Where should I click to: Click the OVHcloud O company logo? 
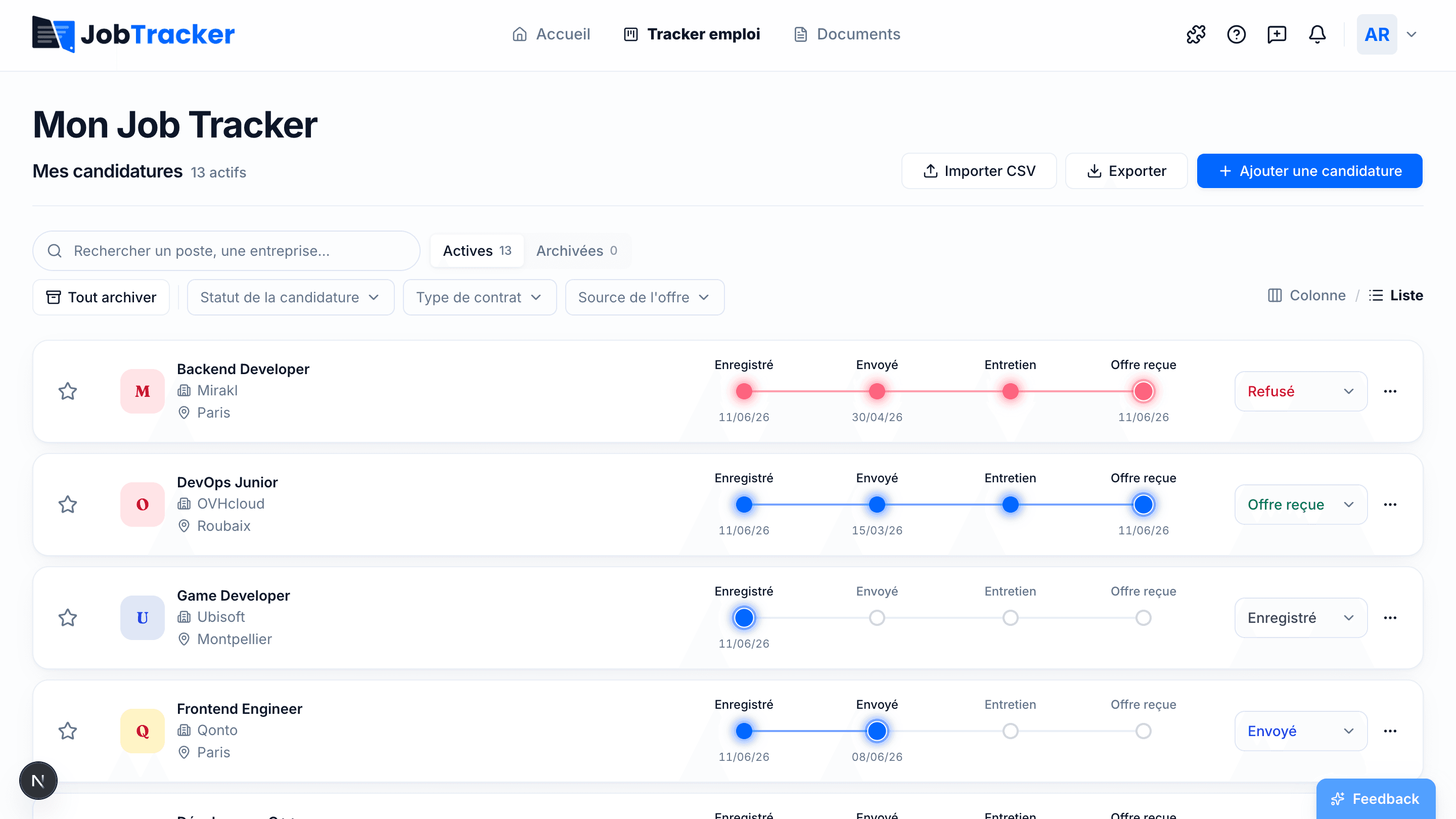click(x=143, y=504)
